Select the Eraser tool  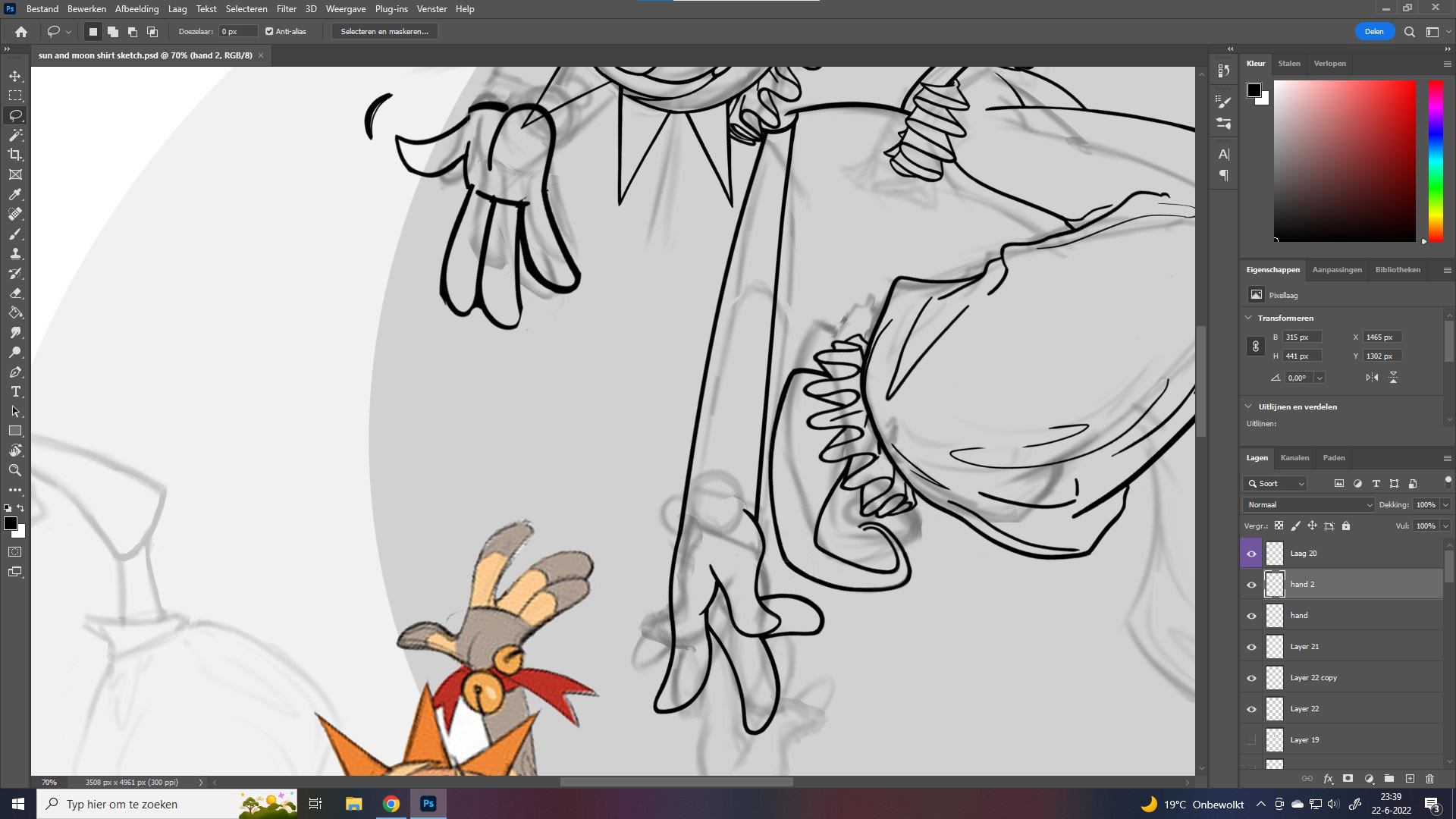coord(15,293)
